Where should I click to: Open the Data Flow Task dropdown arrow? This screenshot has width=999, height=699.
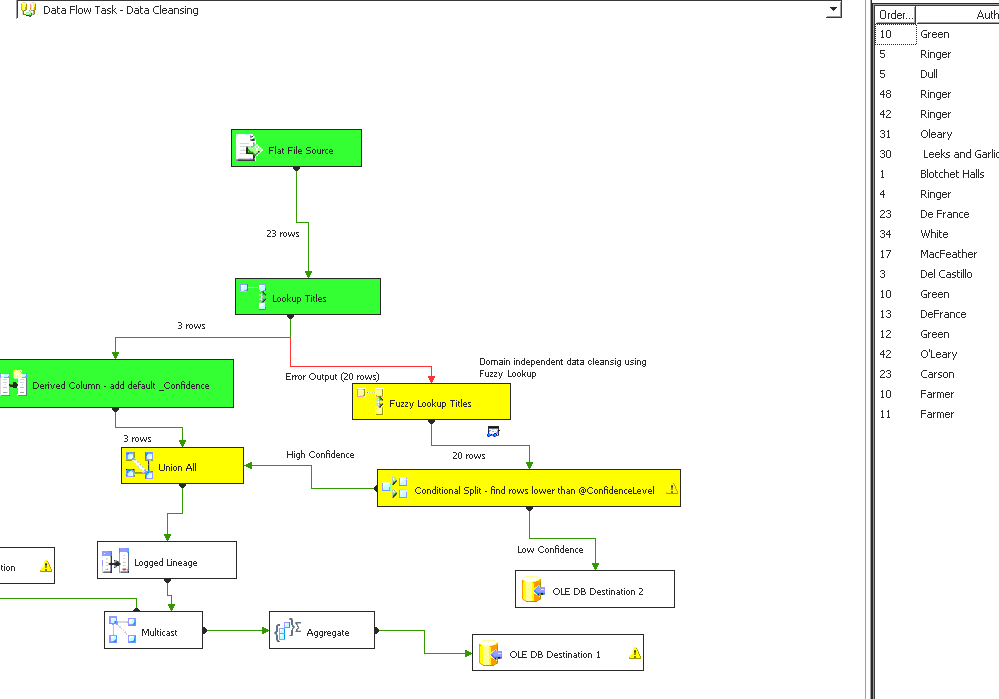tap(833, 9)
